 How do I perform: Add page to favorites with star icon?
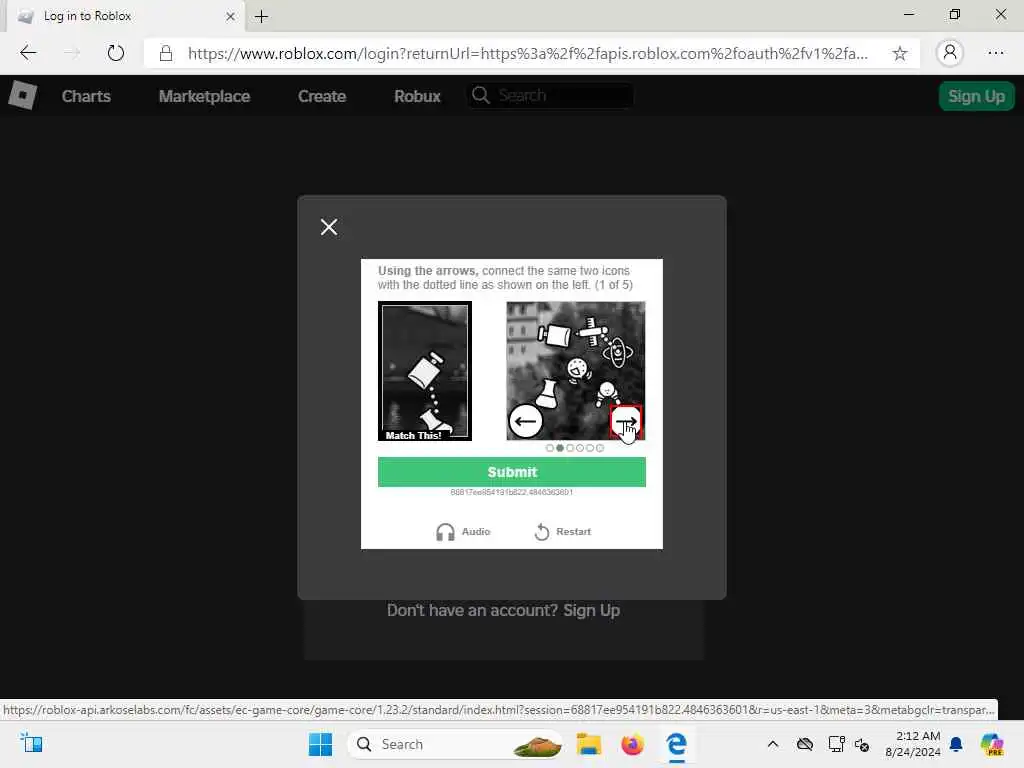(x=900, y=53)
